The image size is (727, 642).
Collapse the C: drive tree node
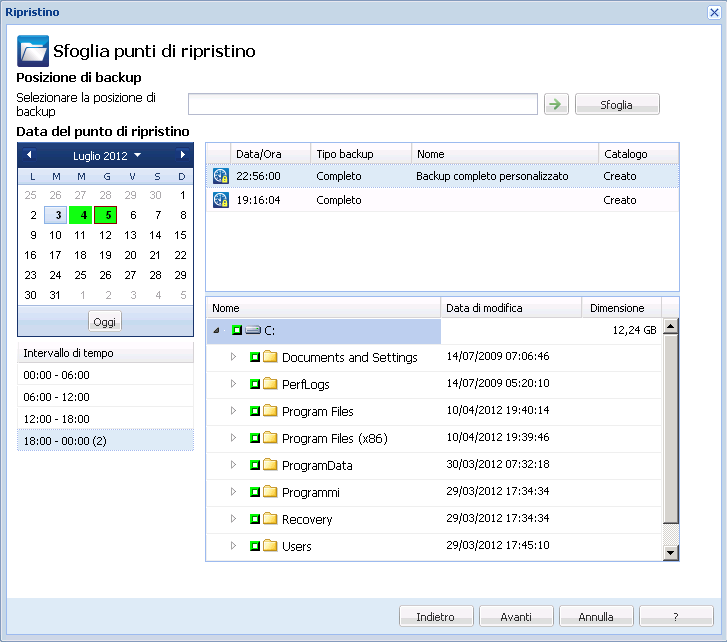click(x=217, y=330)
